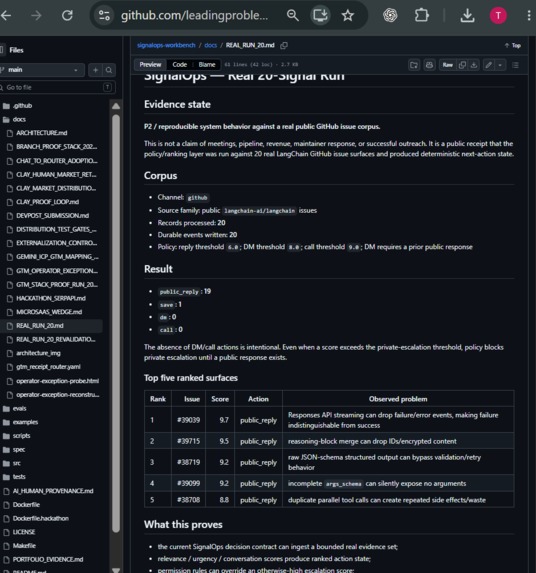Open HACKATHON_SERPAPI.md file

pos(51,298)
